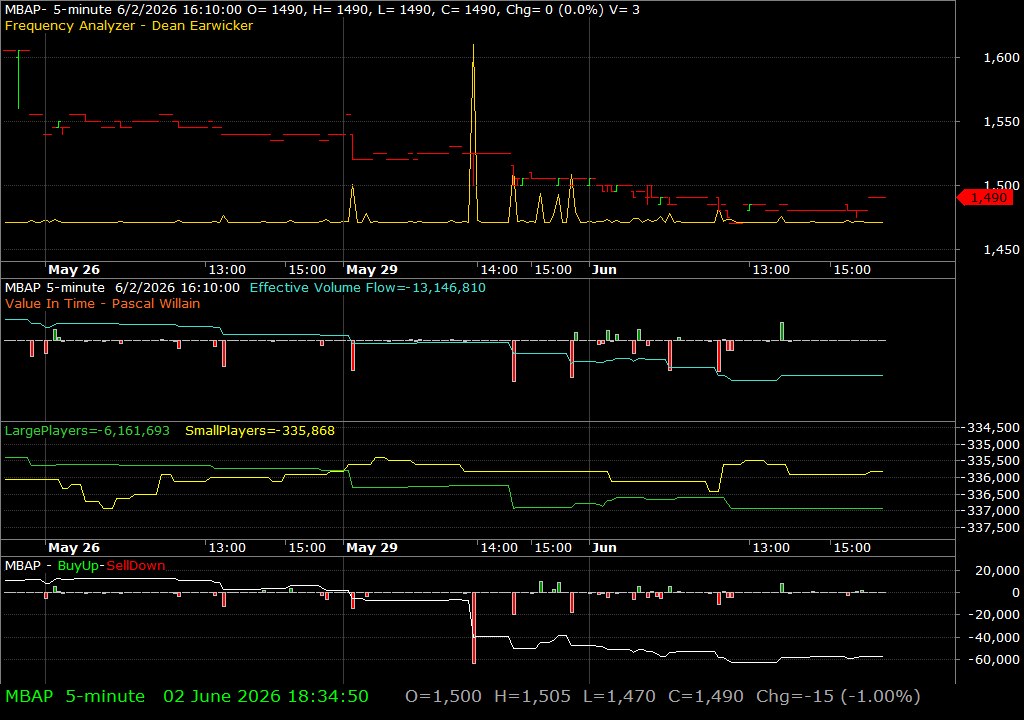Screen dimensions: 1024x720
Task: Click the green 'BuyUp' legend label
Action: pyautogui.click(x=78, y=565)
